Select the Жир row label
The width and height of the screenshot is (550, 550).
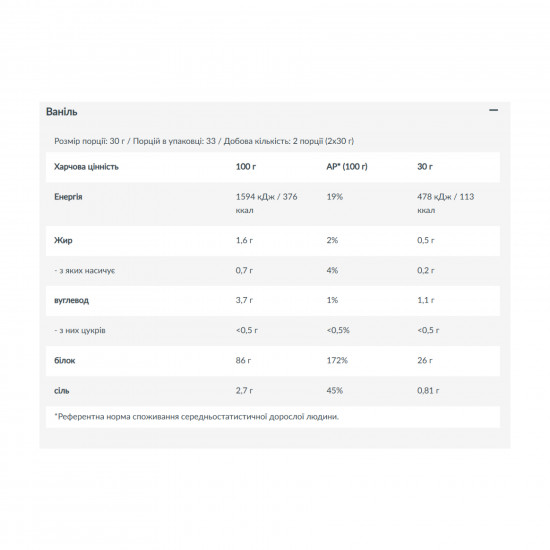coord(63,240)
